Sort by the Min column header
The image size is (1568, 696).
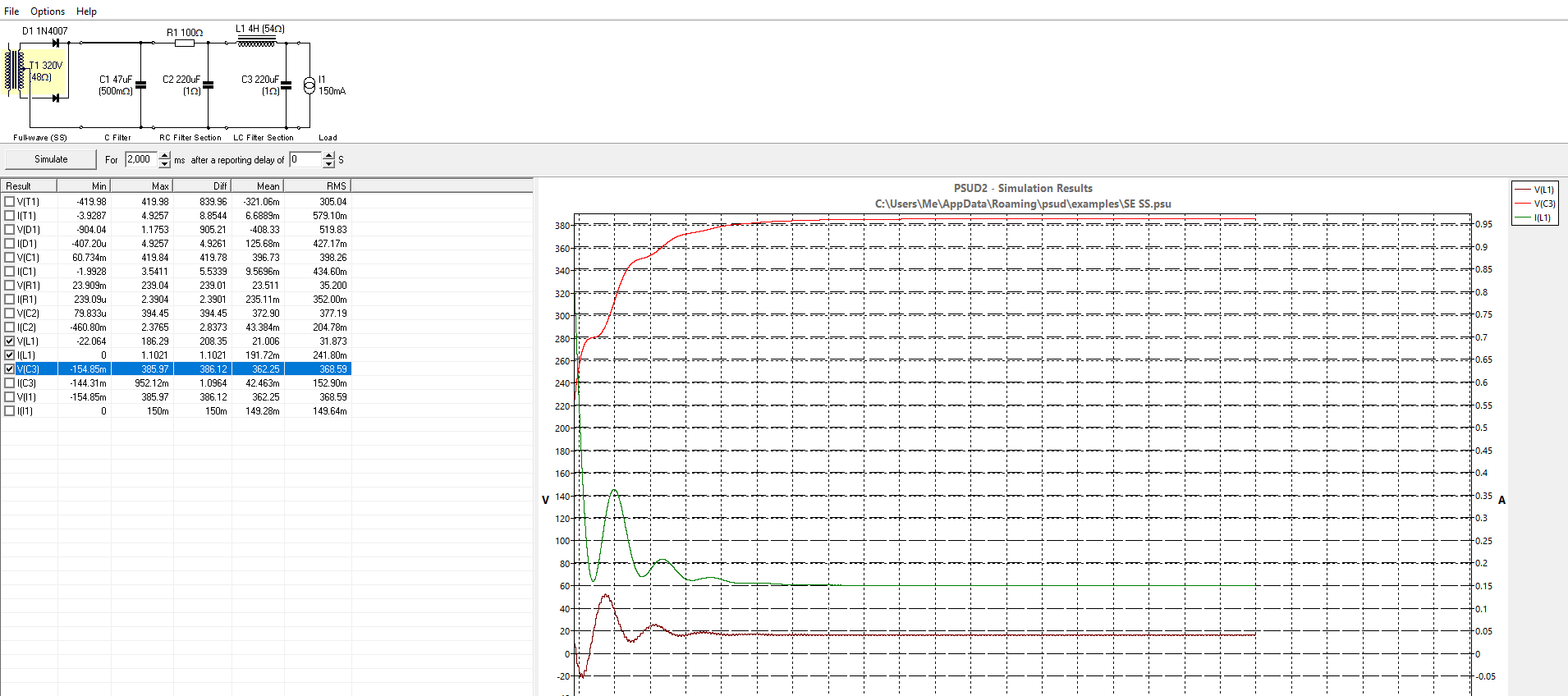pos(85,186)
